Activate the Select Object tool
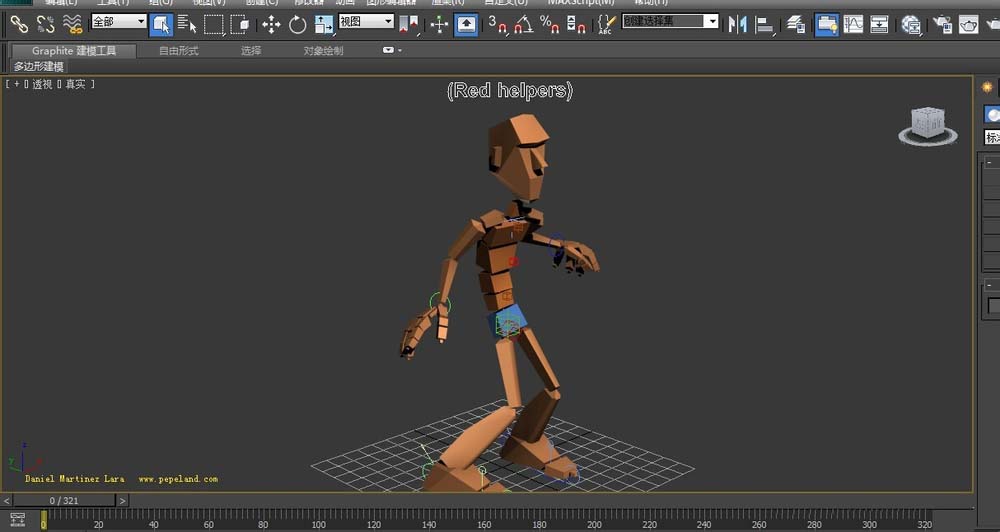This screenshot has height=532, width=1000. pos(161,24)
